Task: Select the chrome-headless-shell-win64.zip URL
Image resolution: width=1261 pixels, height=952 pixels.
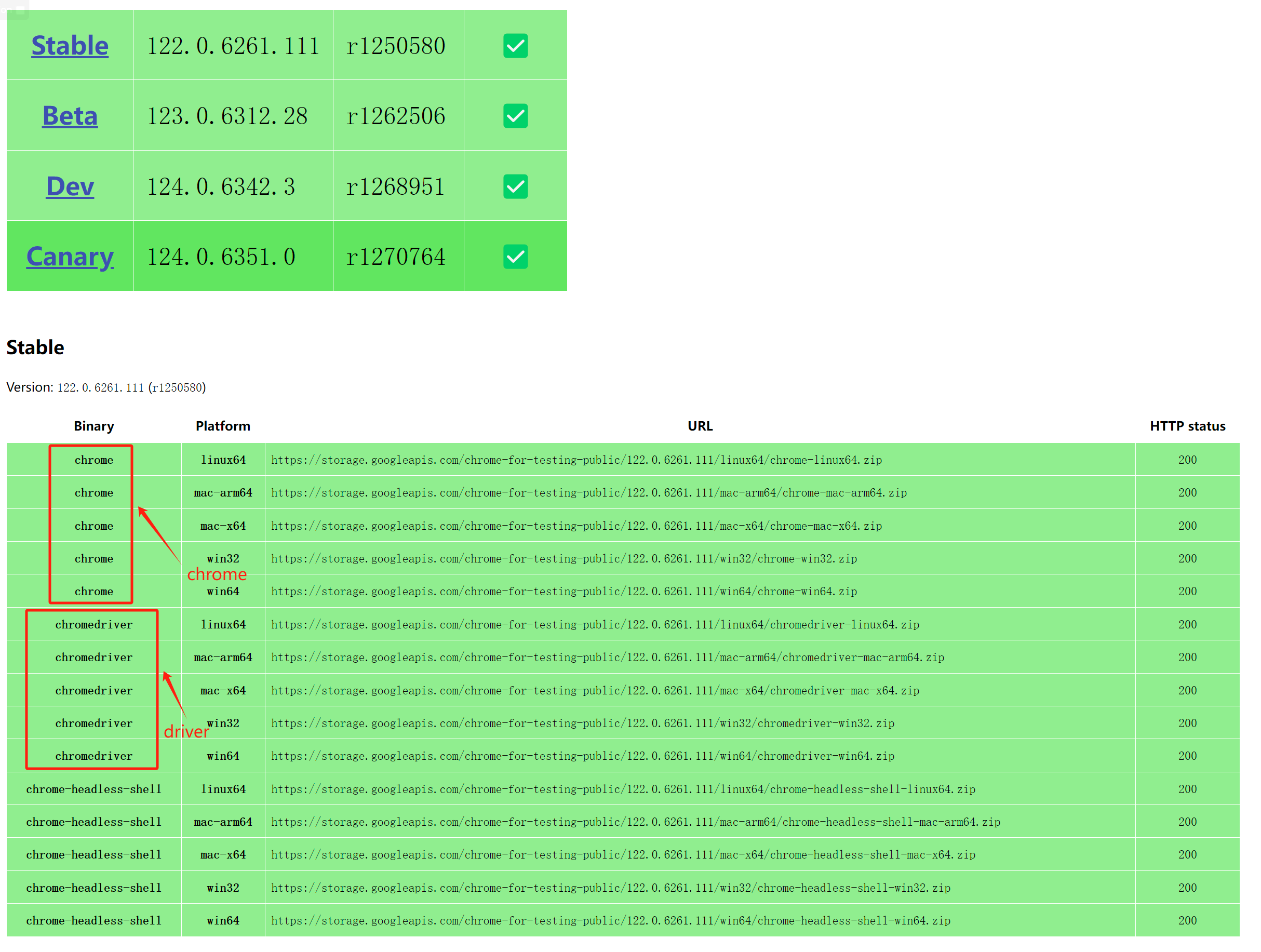Action: [611, 921]
